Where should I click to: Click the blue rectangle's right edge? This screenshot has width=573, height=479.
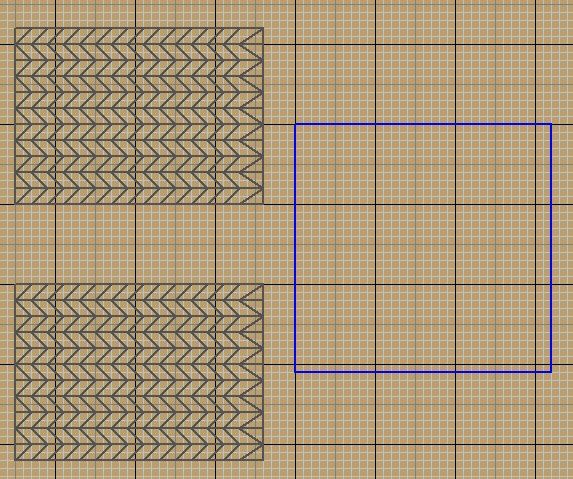click(551, 248)
